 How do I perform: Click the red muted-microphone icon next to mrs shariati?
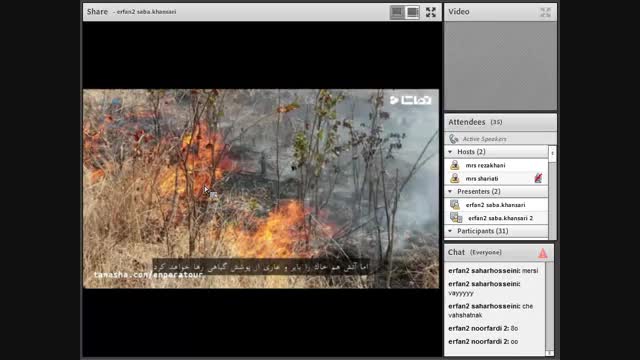coord(538,178)
